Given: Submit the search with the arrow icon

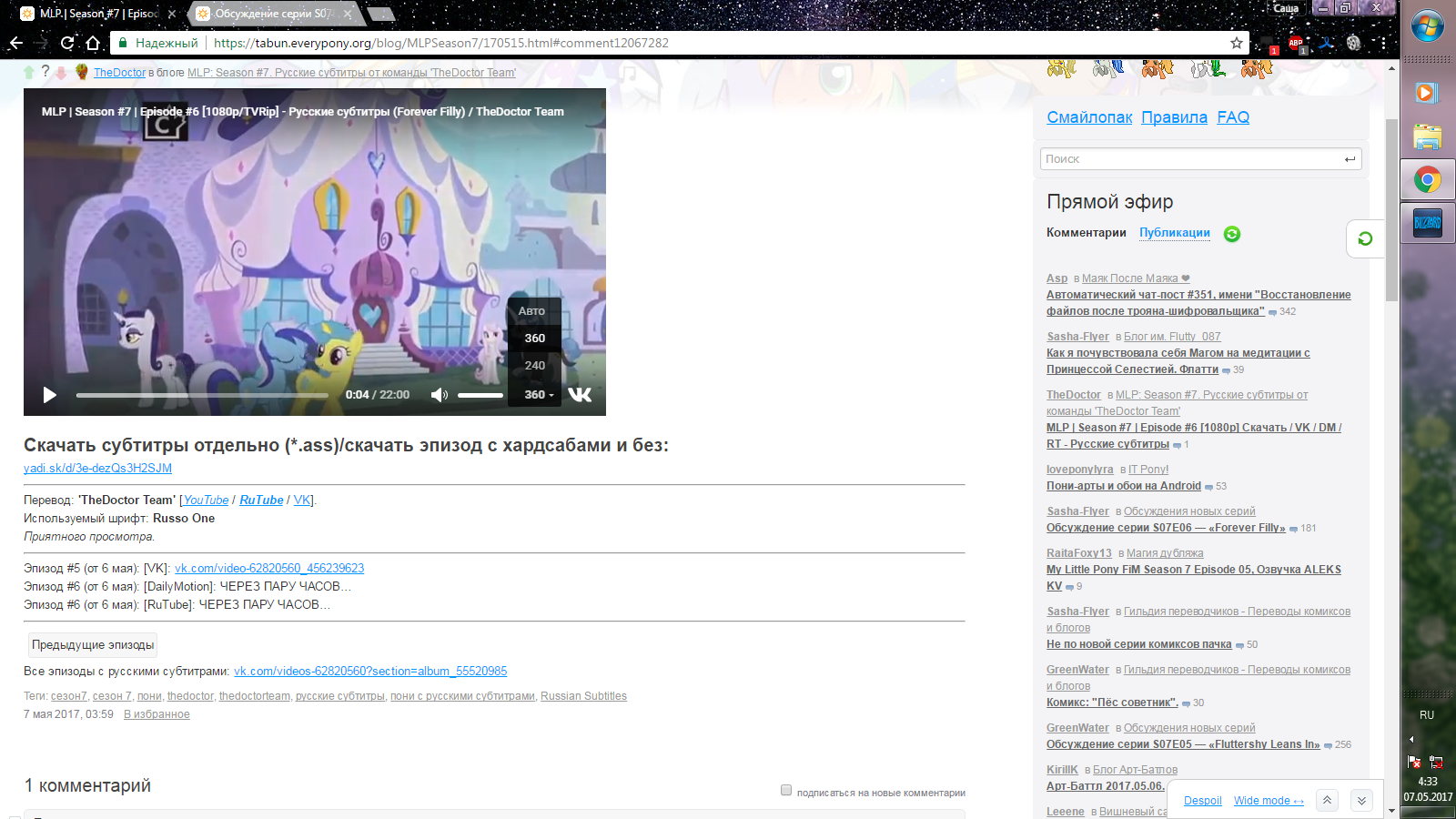Looking at the screenshot, I should (1350, 159).
